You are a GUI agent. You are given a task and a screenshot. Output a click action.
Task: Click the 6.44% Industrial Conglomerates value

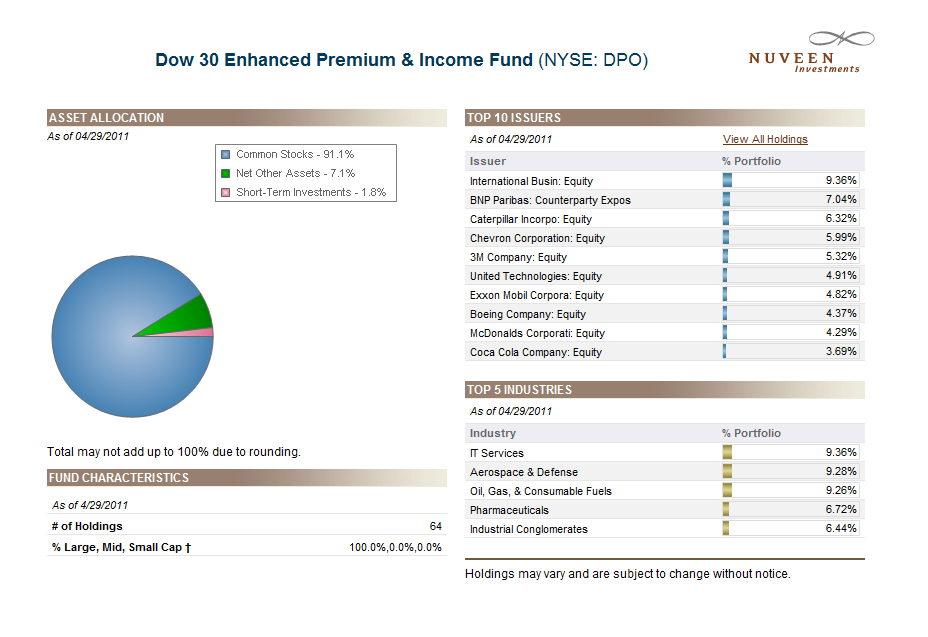[x=841, y=527]
